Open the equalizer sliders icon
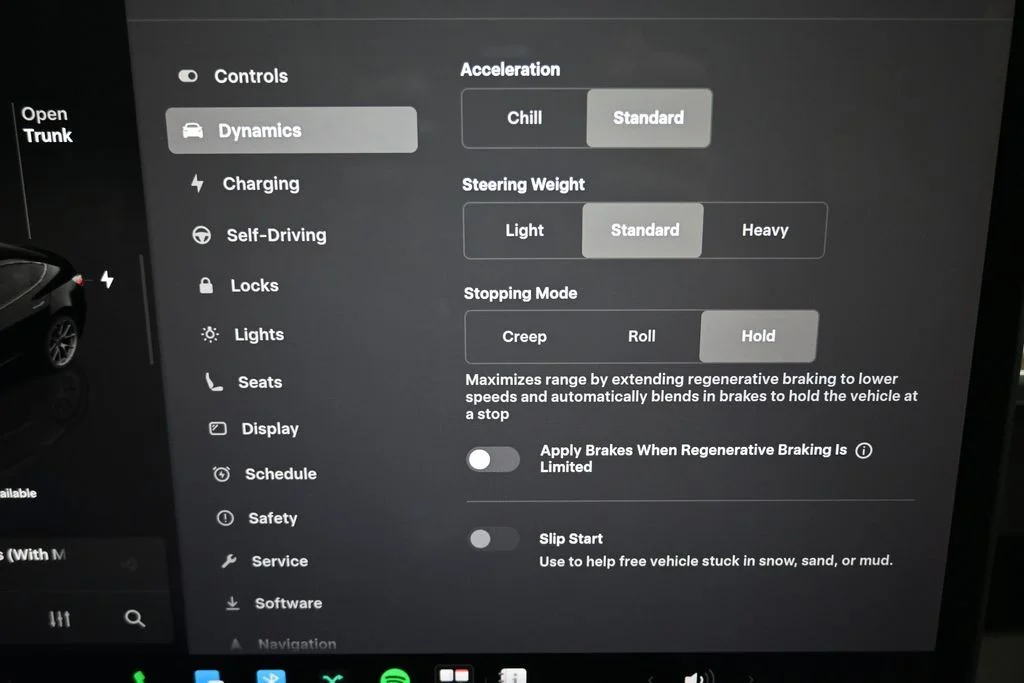The height and width of the screenshot is (683, 1024). 59,618
